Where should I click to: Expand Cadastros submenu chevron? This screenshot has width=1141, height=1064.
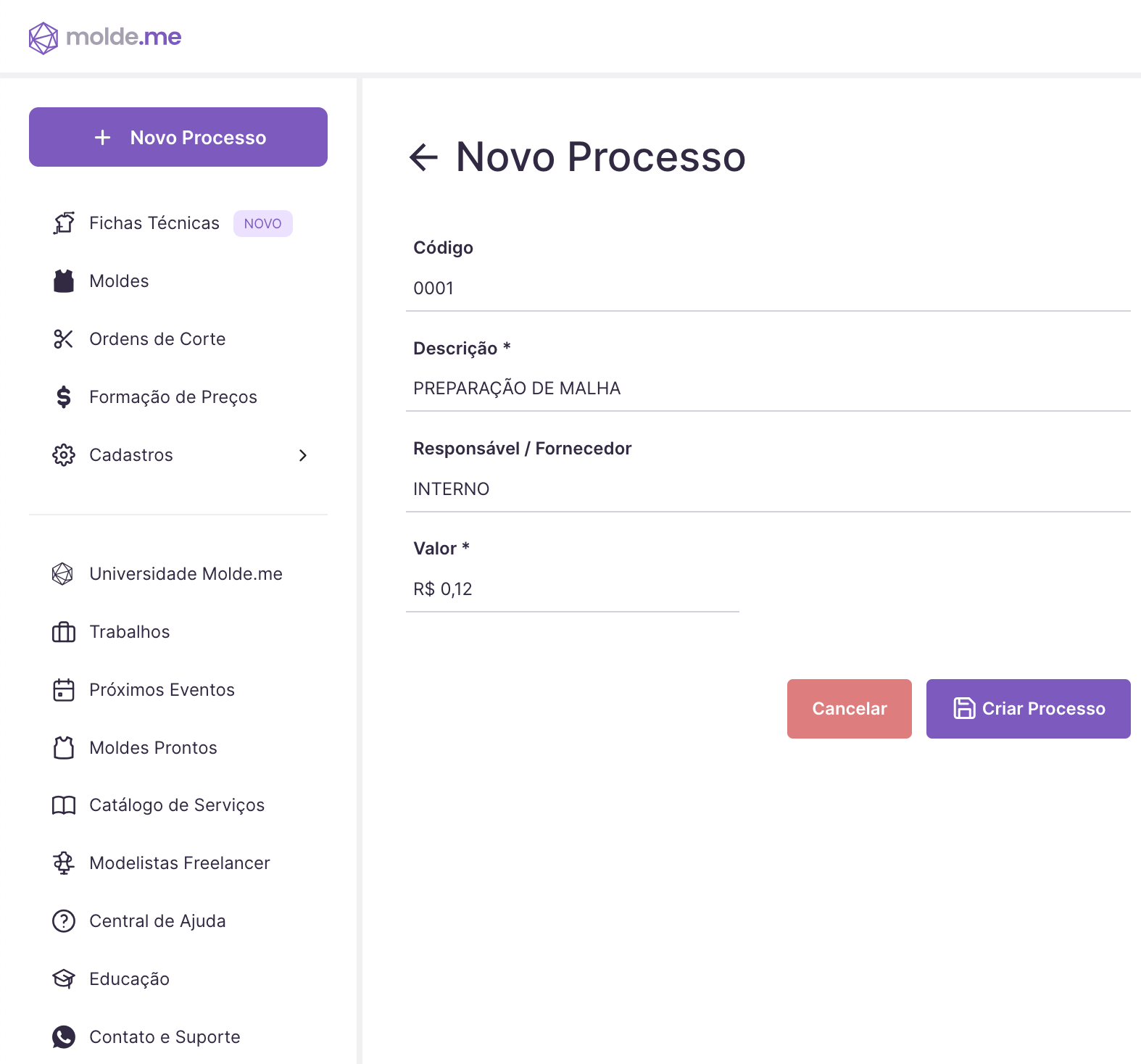click(303, 455)
